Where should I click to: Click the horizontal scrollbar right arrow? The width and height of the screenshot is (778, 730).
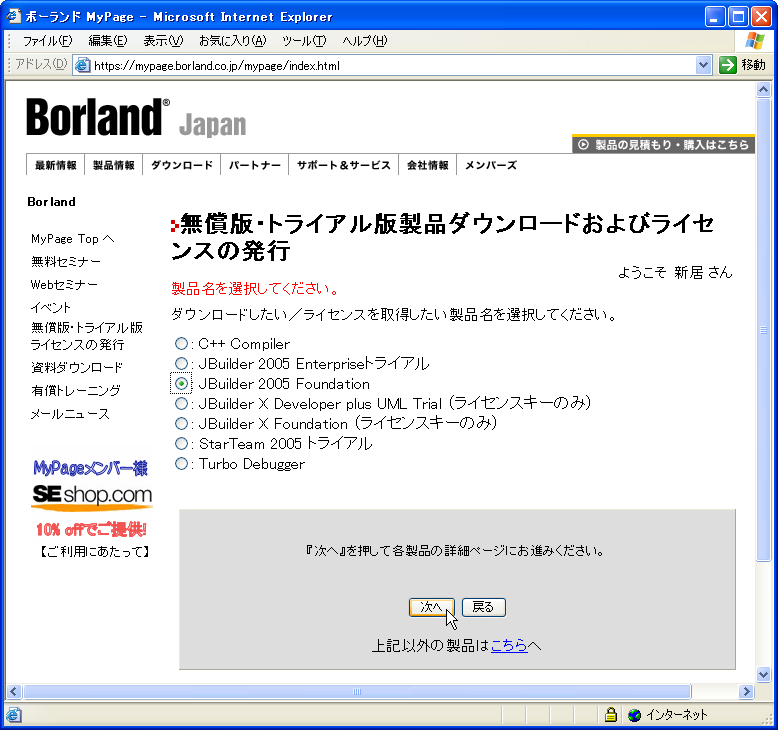click(746, 691)
